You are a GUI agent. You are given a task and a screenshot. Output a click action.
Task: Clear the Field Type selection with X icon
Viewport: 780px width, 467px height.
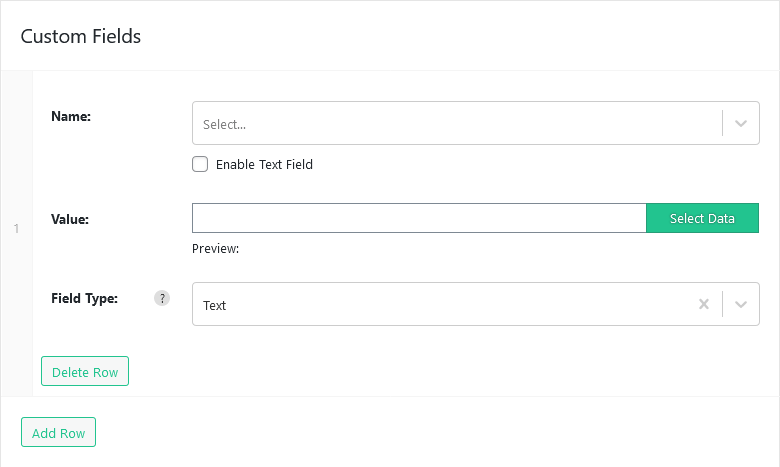coord(703,304)
